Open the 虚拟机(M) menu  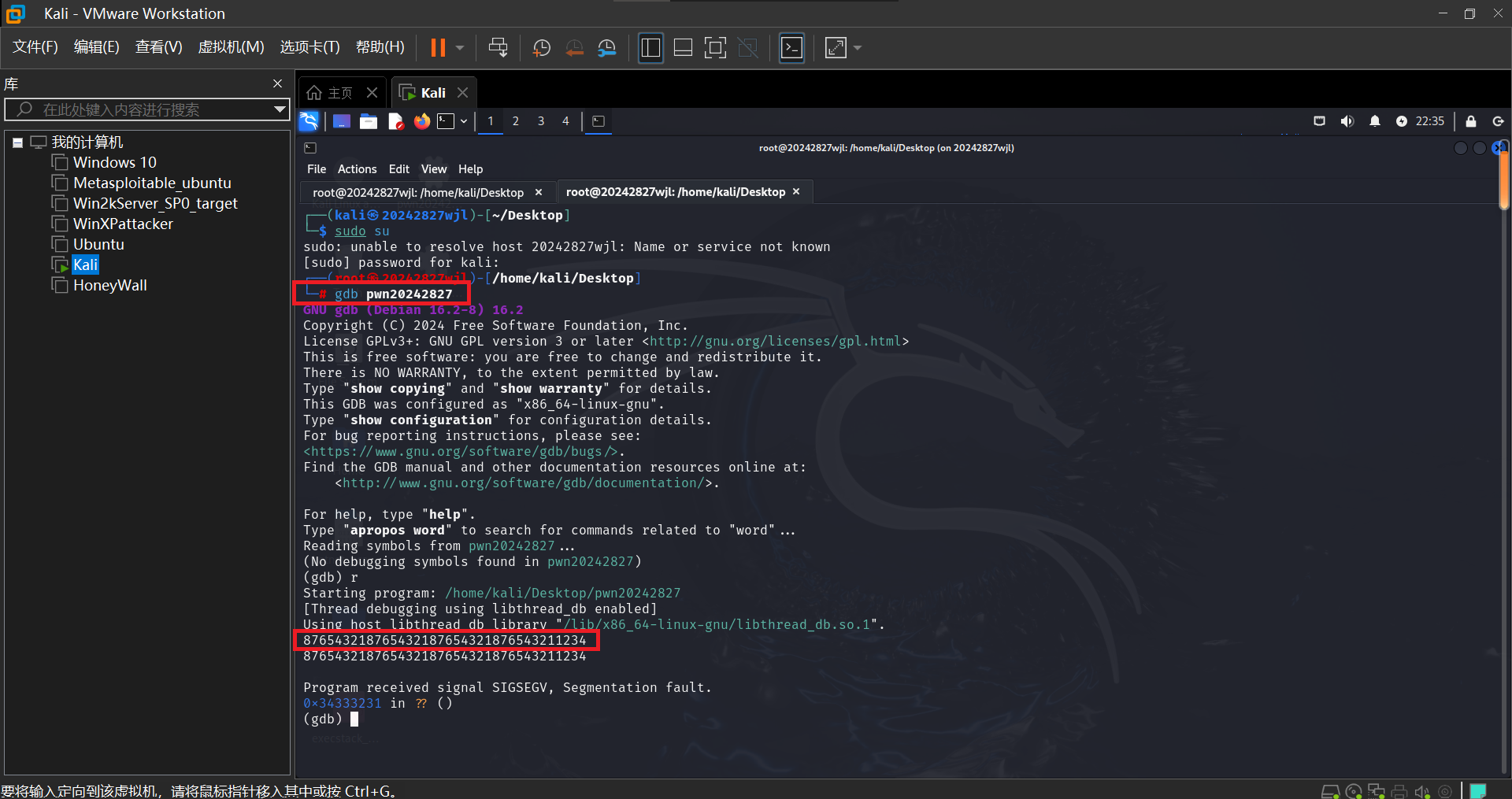(231, 47)
